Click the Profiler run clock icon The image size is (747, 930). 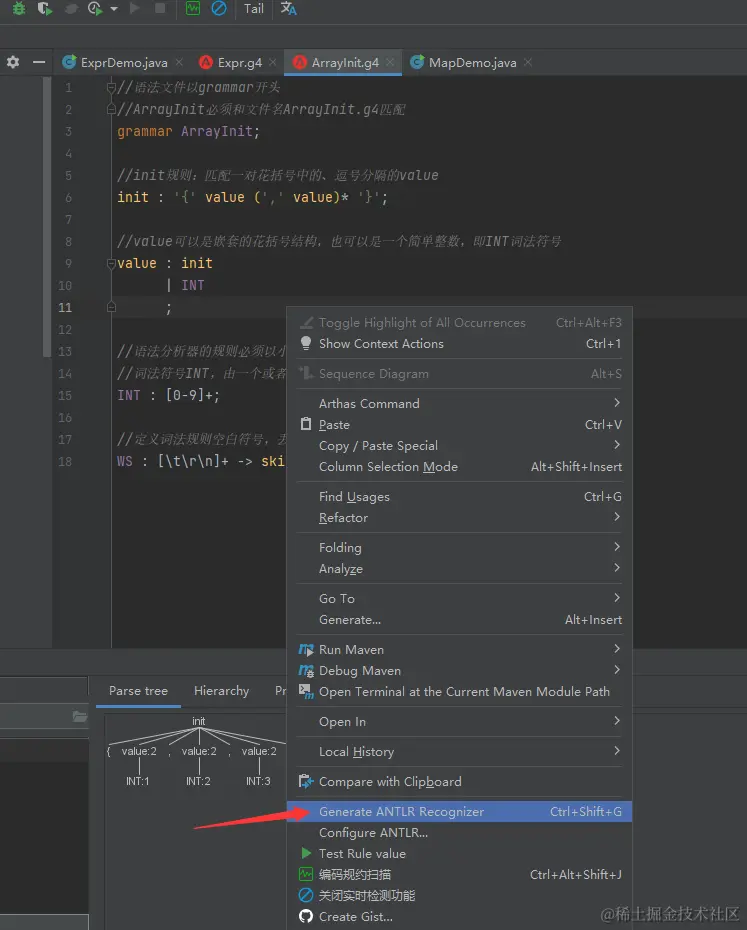click(x=95, y=8)
